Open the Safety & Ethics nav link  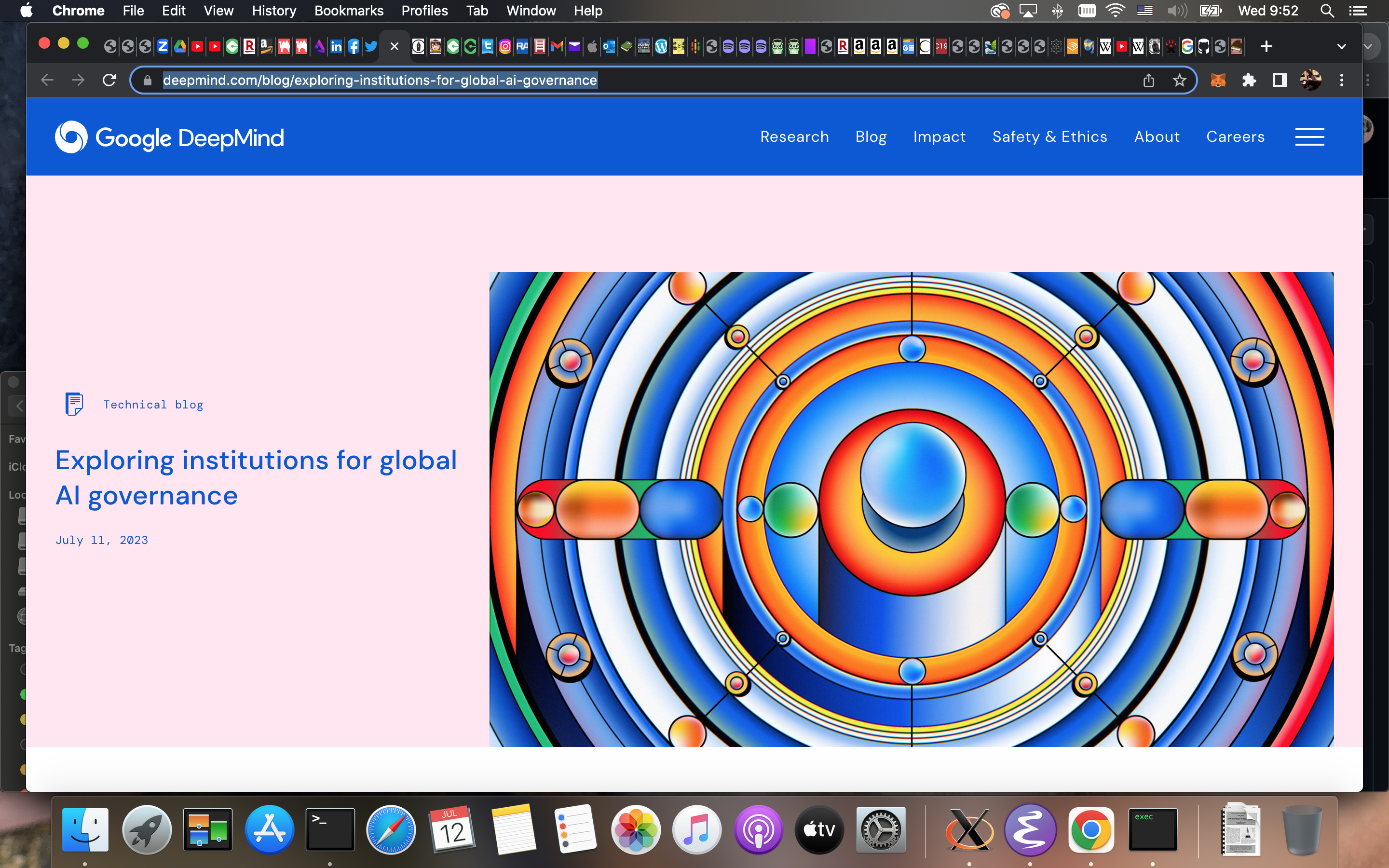point(1050,136)
